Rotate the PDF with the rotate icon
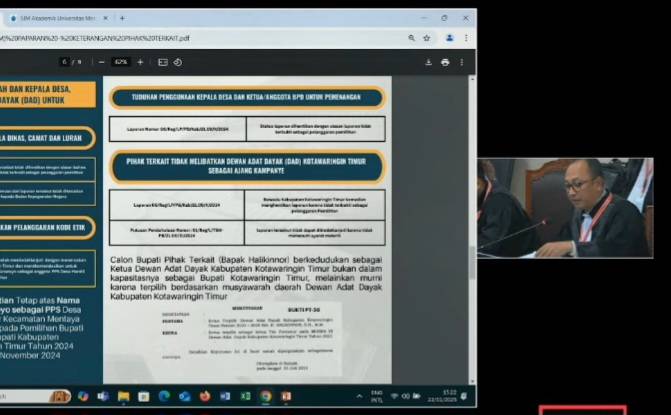Viewport: 671px width, 415px height. (x=178, y=62)
